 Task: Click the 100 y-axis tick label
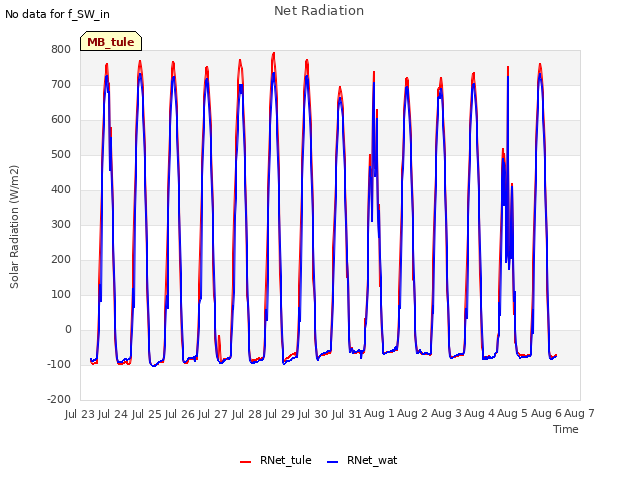[x=61, y=295]
